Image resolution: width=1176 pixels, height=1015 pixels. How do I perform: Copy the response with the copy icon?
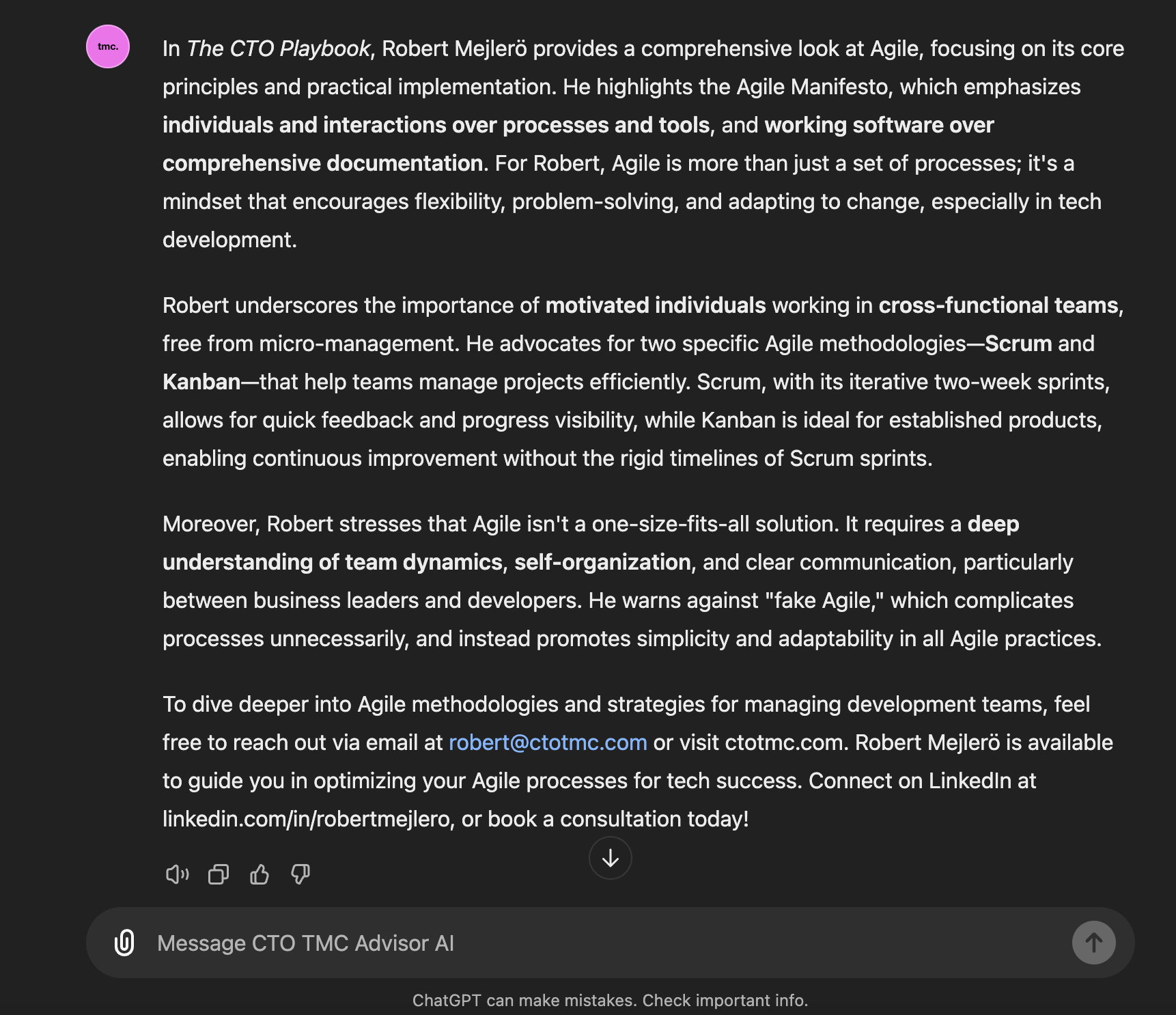(x=219, y=874)
